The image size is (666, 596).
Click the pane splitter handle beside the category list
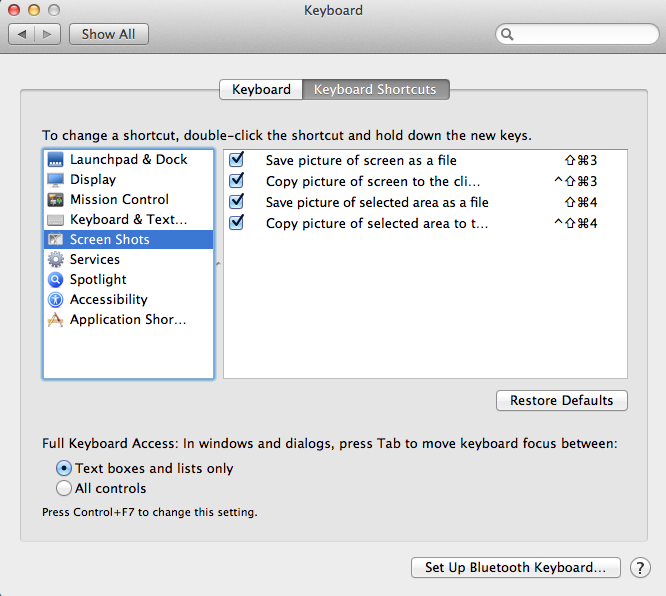click(218, 264)
